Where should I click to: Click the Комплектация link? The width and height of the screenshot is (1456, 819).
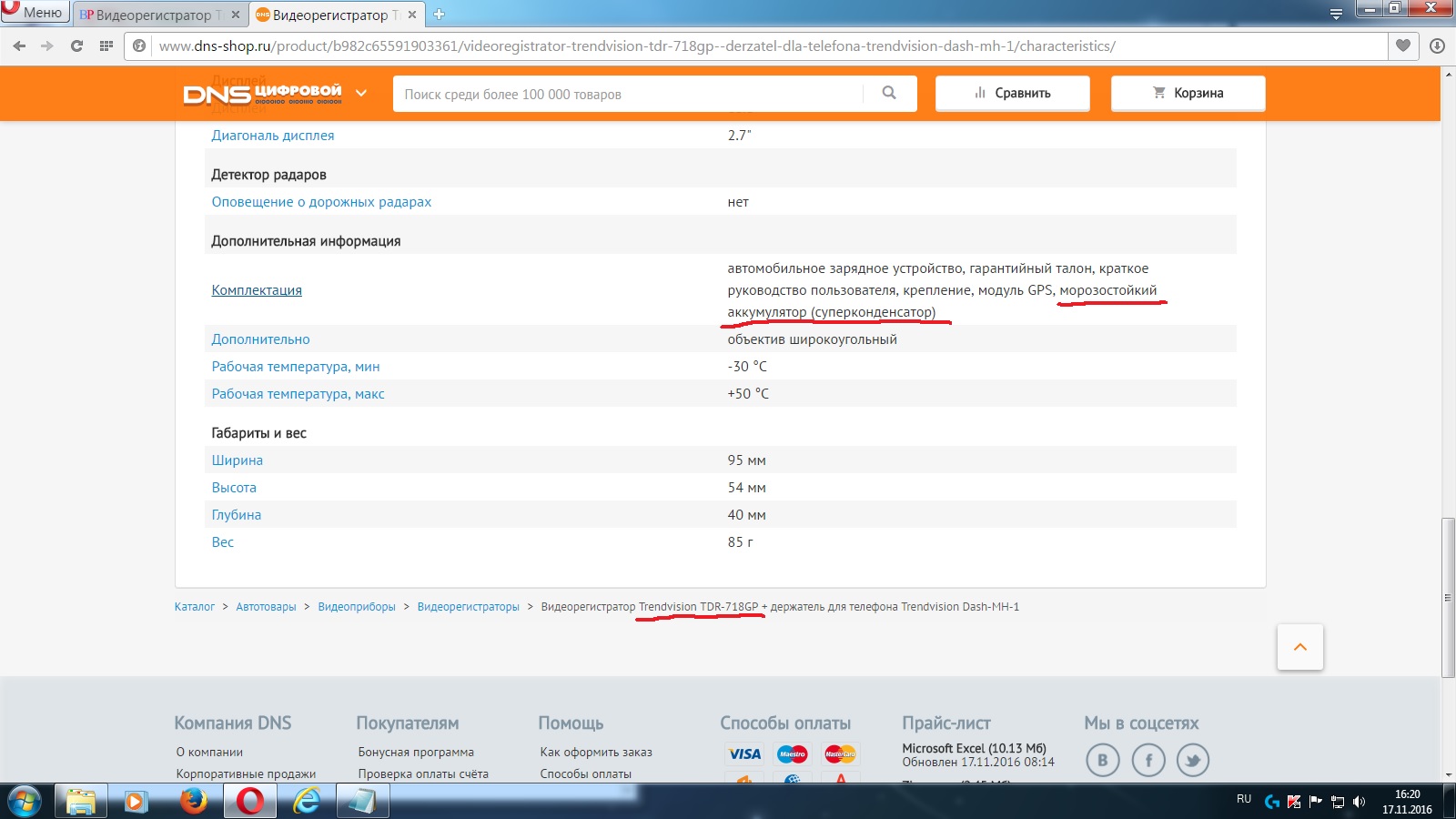257,290
